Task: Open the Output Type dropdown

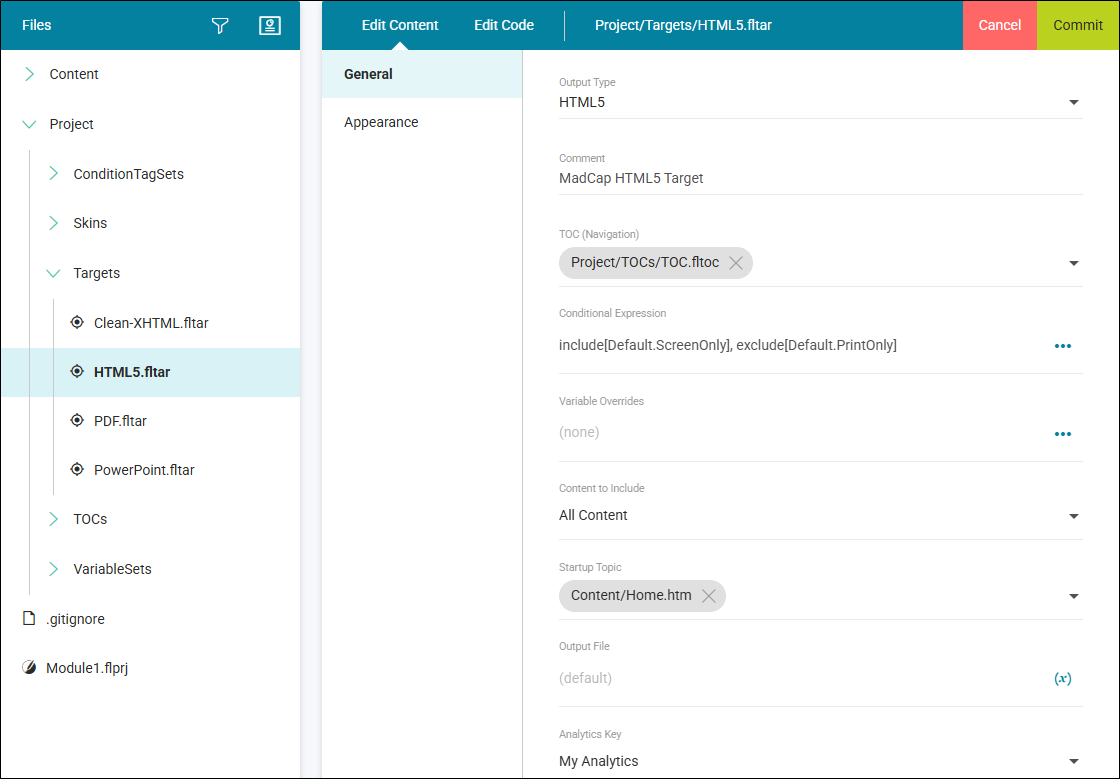Action: (1074, 102)
